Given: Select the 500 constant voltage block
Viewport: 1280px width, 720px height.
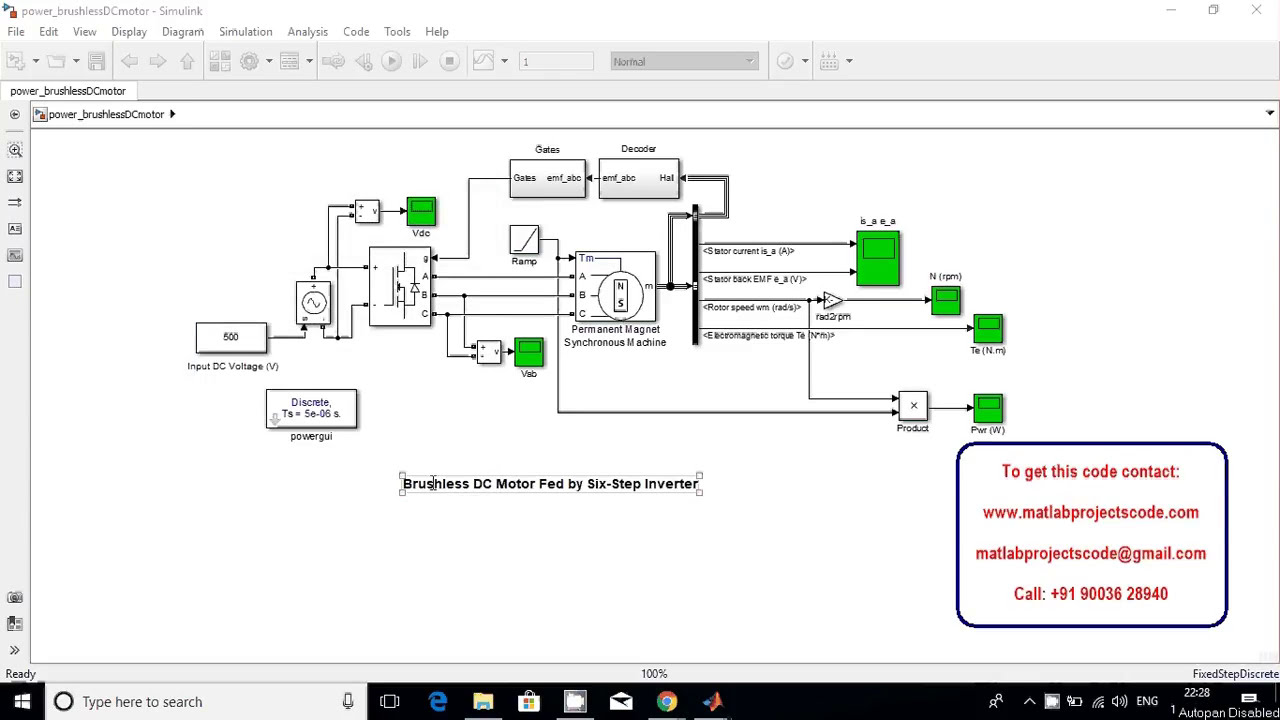Looking at the screenshot, I should pos(231,338).
